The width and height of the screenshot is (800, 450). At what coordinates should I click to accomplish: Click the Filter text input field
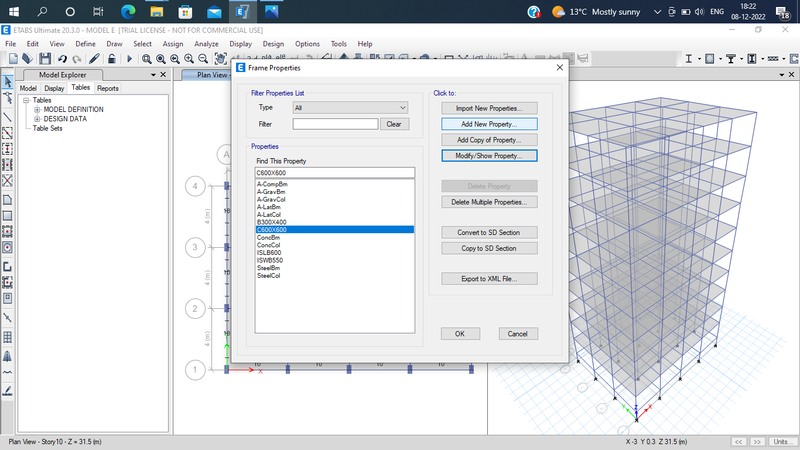(x=335, y=124)
